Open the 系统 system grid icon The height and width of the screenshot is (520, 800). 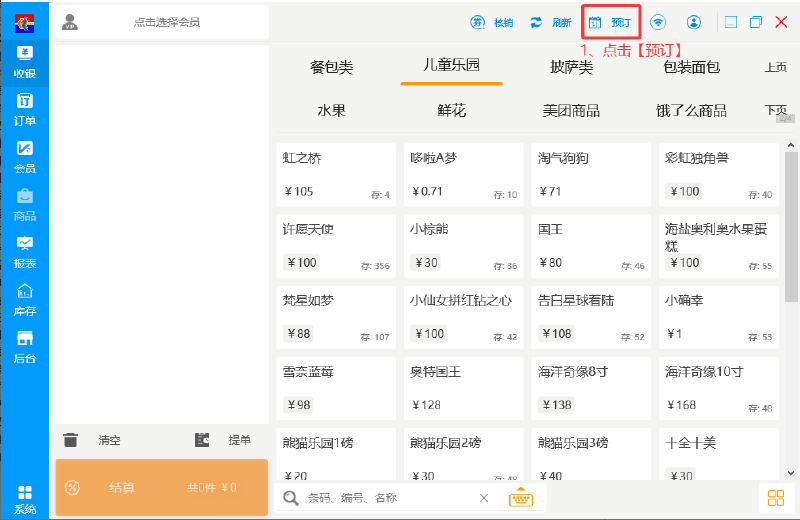24,499
